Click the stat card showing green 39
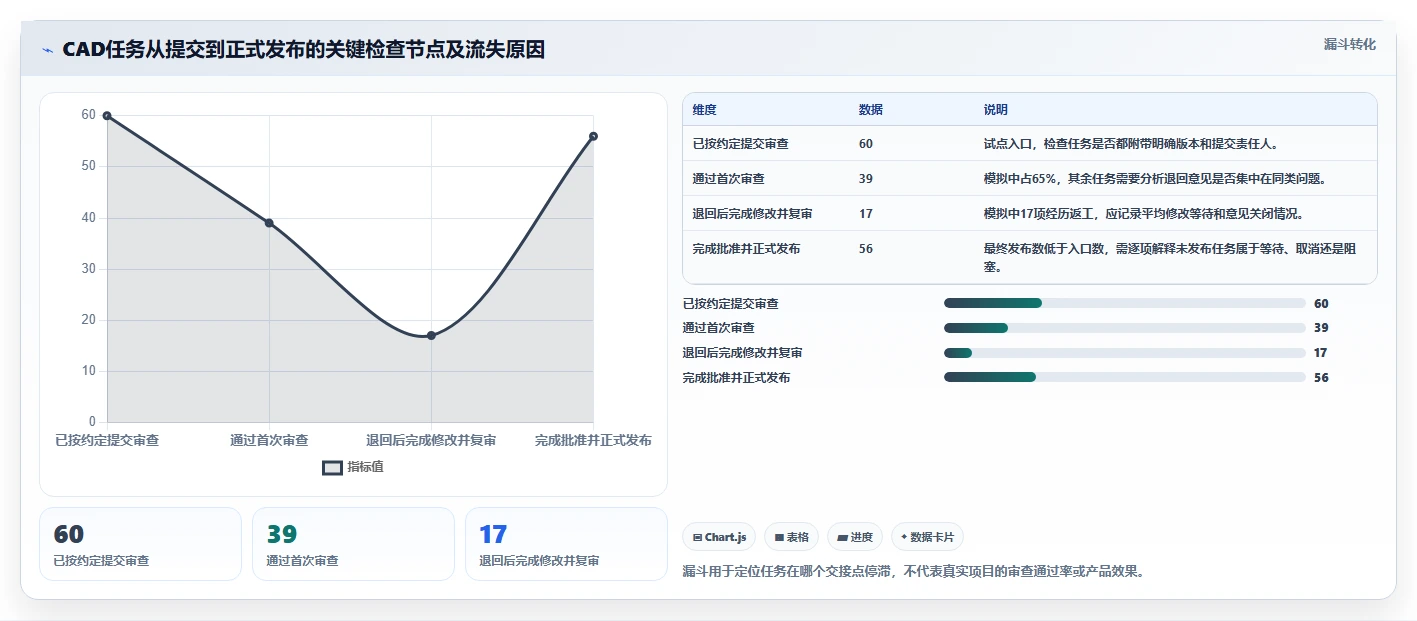Screen dimensions: 1417x621 pyautogui.click(x=353, y=544)
